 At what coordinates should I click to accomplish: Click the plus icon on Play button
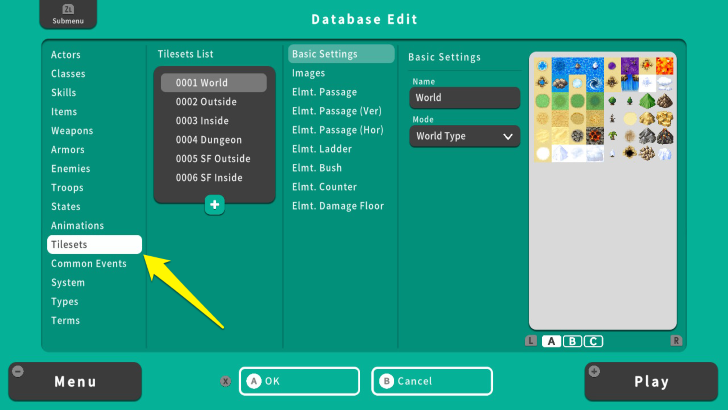594,371
